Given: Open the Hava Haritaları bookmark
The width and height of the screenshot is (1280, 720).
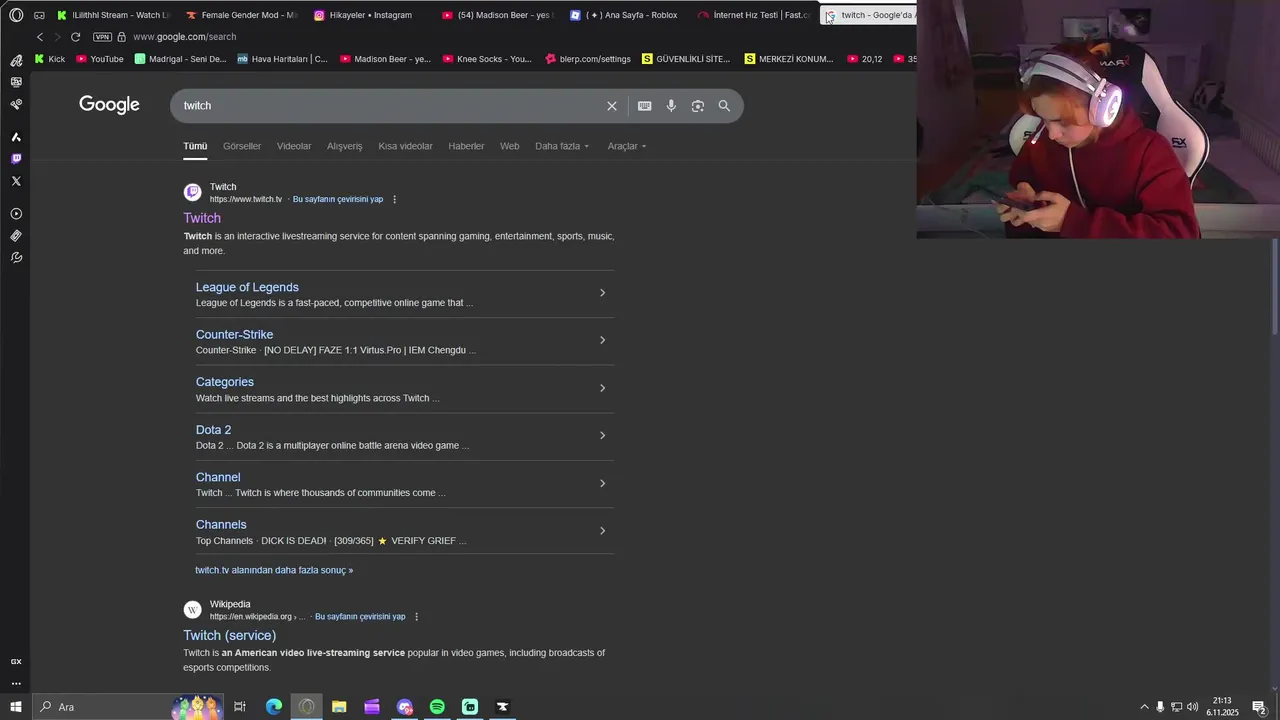Looking at the screenshot, I should [282, 59].
